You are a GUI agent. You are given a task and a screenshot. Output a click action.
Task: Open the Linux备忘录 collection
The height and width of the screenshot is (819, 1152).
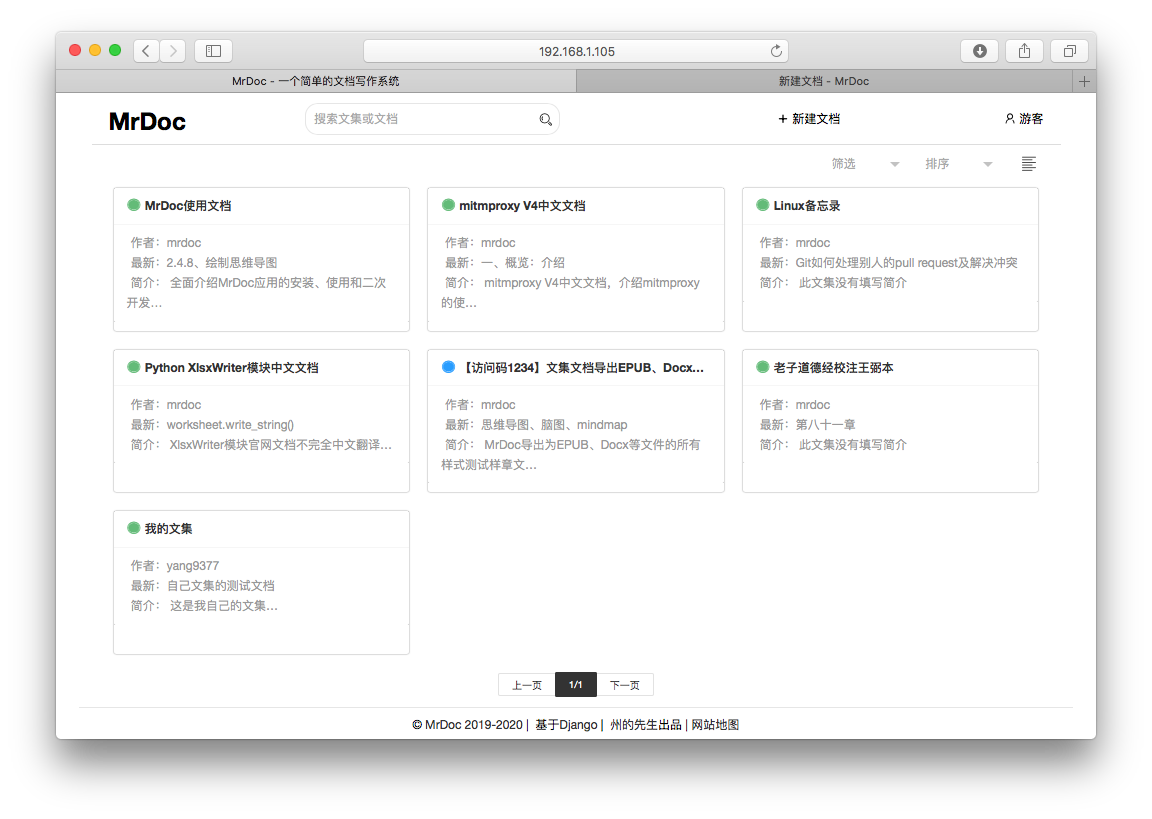tap(807, 206)
